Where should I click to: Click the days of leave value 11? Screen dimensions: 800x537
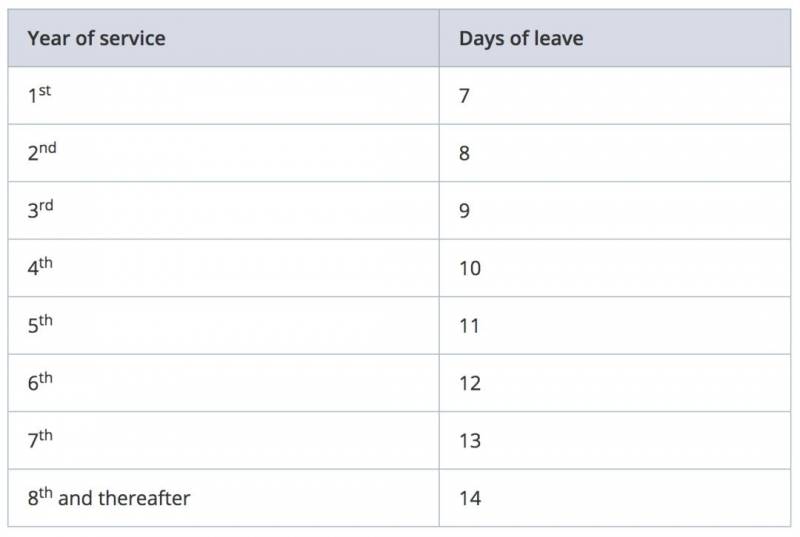pos(470,326)
